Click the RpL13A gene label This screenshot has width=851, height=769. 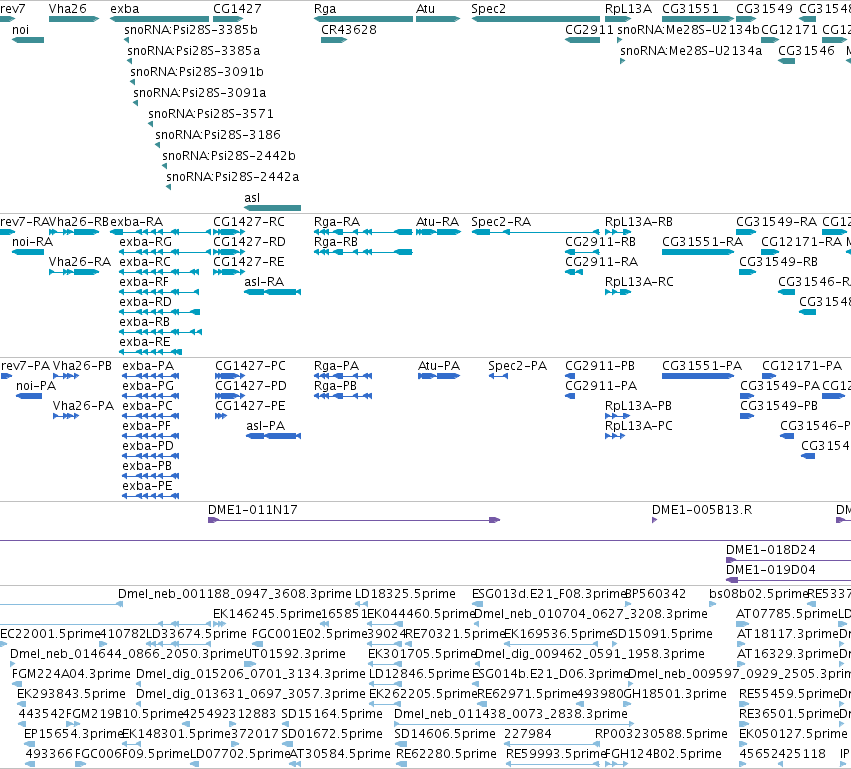point(628,9)
